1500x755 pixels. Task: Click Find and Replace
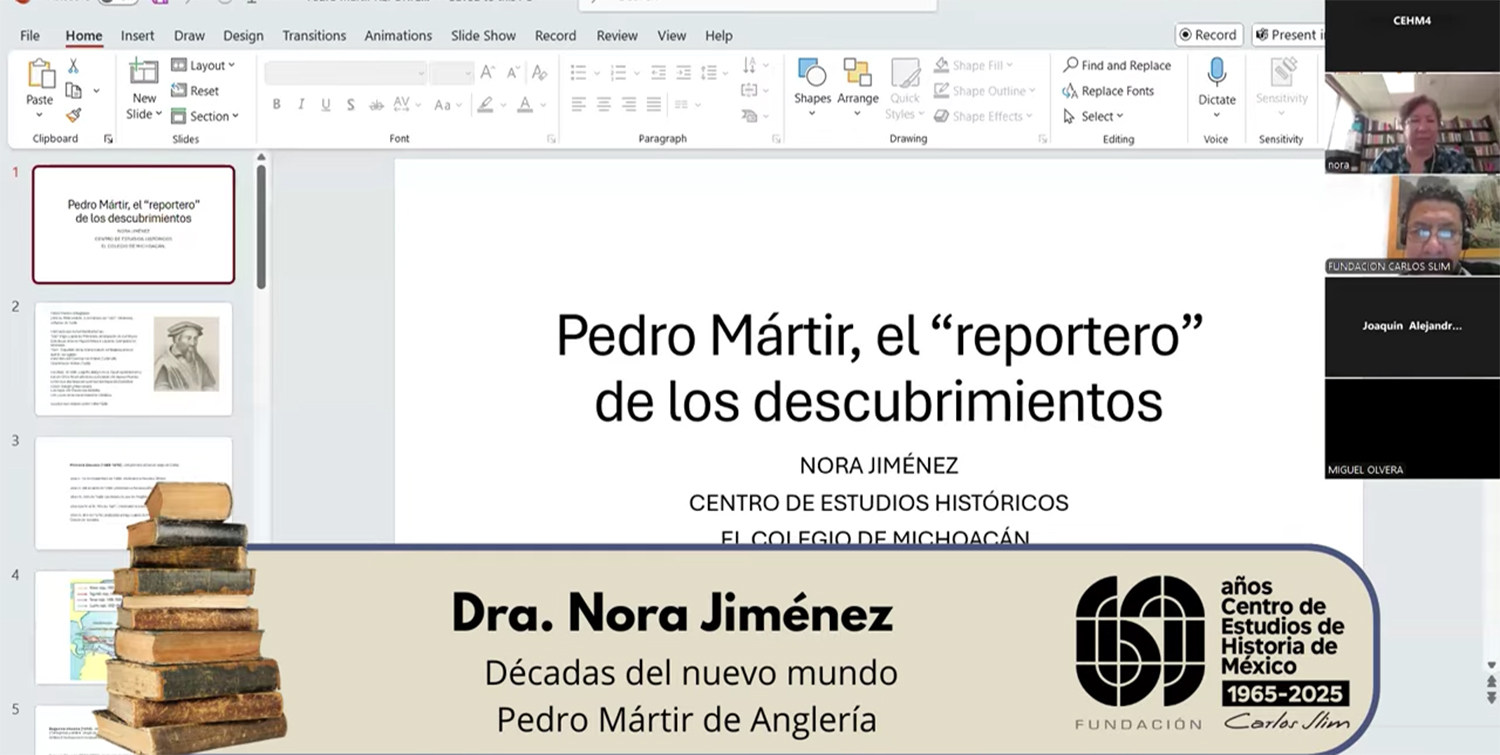click(1116, 65)
